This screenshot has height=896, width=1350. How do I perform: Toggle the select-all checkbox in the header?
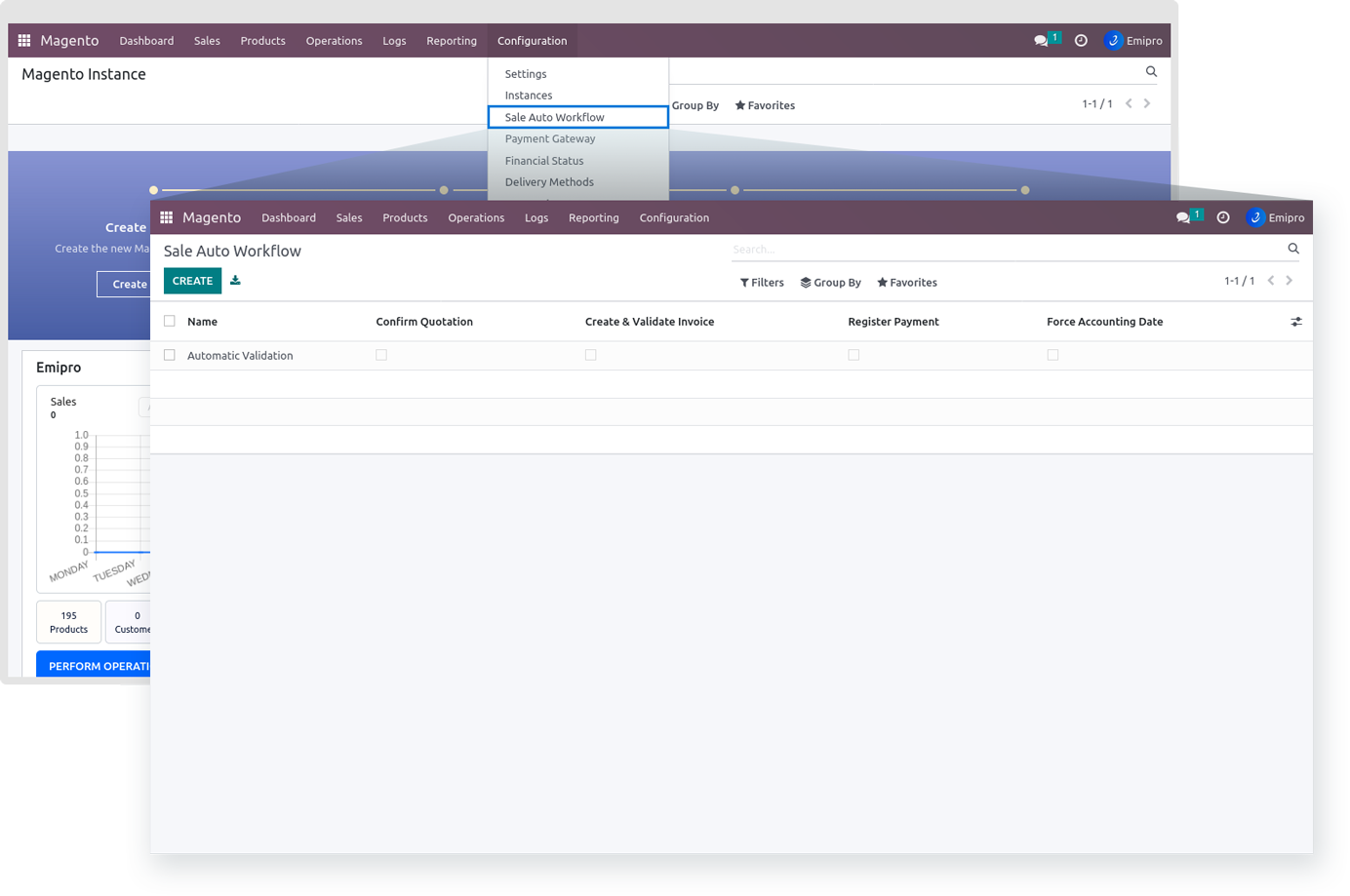point(170,321)
